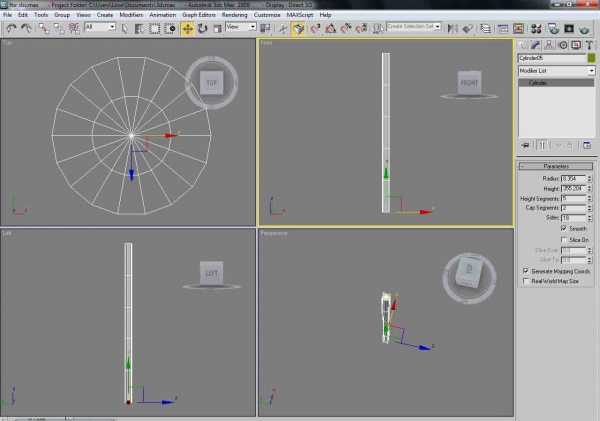Activate the Select and Scale tool
Viewport: 600px width, 421px height.
point(217,29)
